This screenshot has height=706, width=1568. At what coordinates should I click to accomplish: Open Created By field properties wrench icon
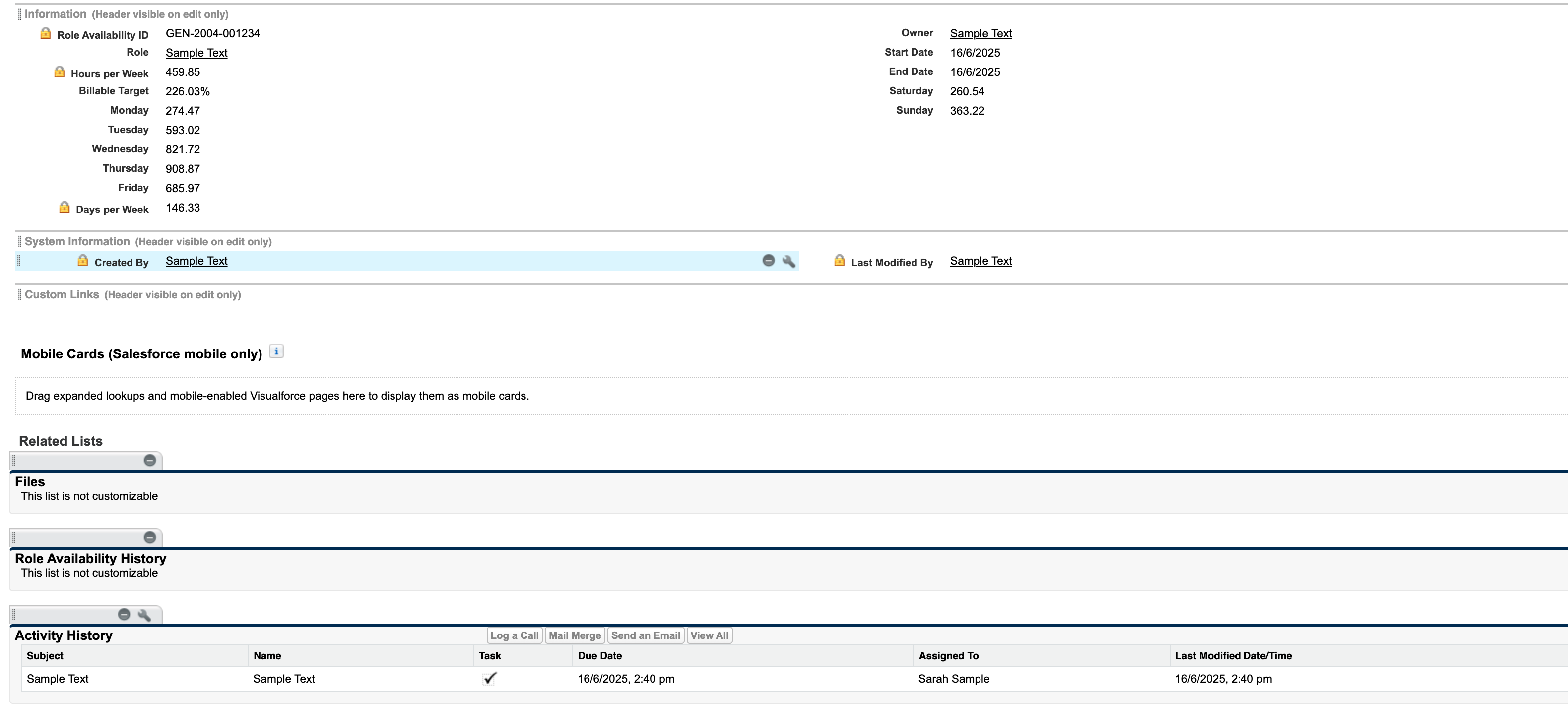pyautogui.click(x=788, y=261)
